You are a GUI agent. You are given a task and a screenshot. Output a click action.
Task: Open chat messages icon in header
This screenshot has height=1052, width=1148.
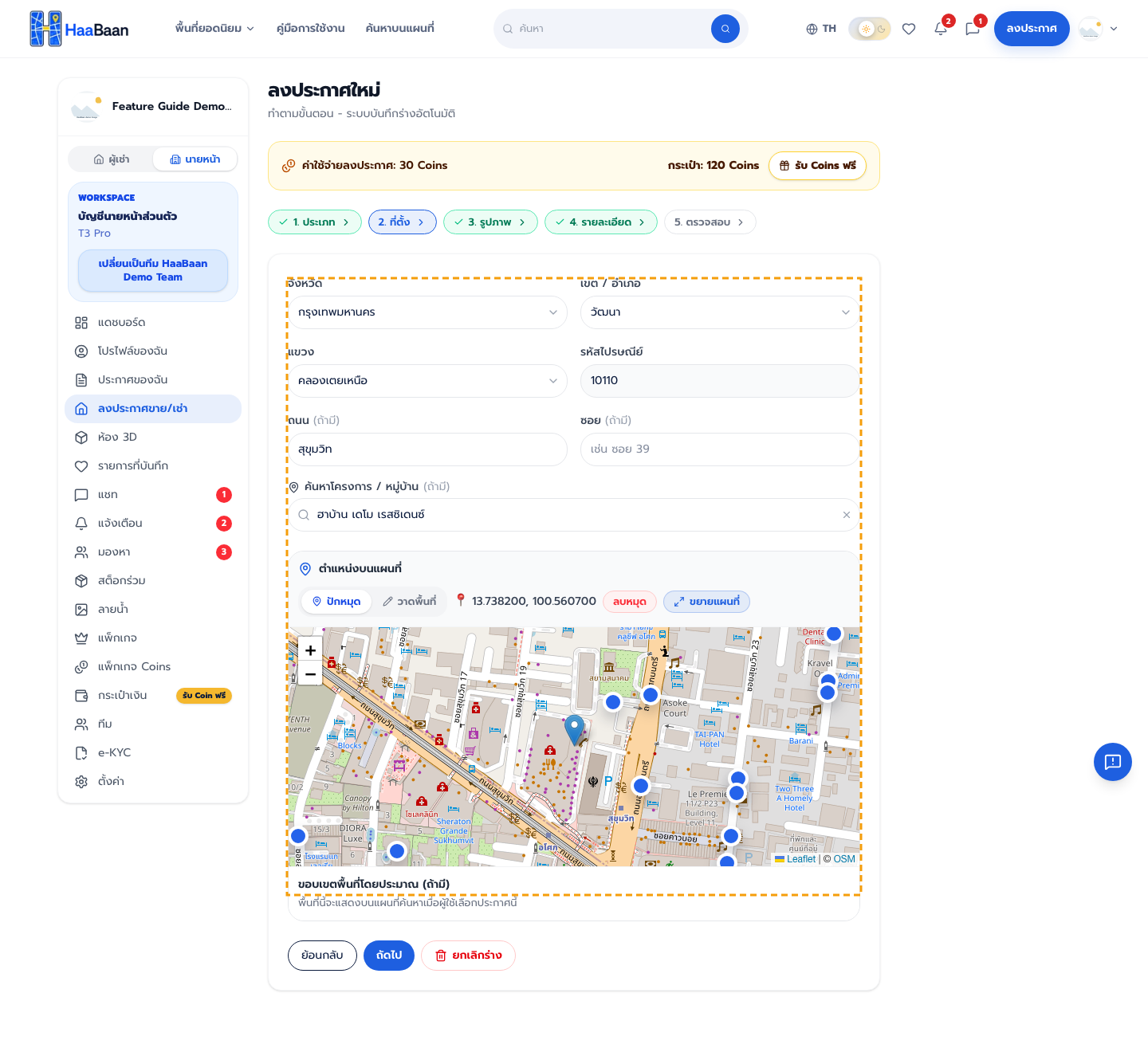(973, 29)
